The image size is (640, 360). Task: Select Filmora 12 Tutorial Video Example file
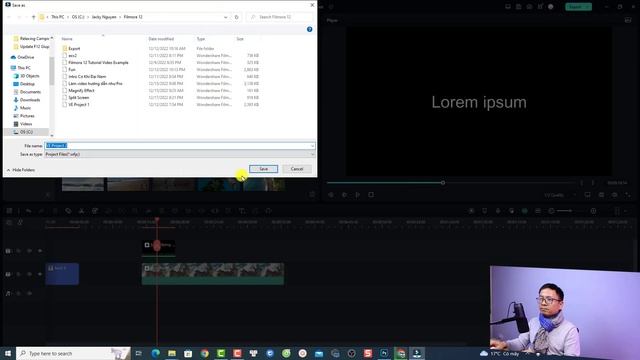pos(98,62)
